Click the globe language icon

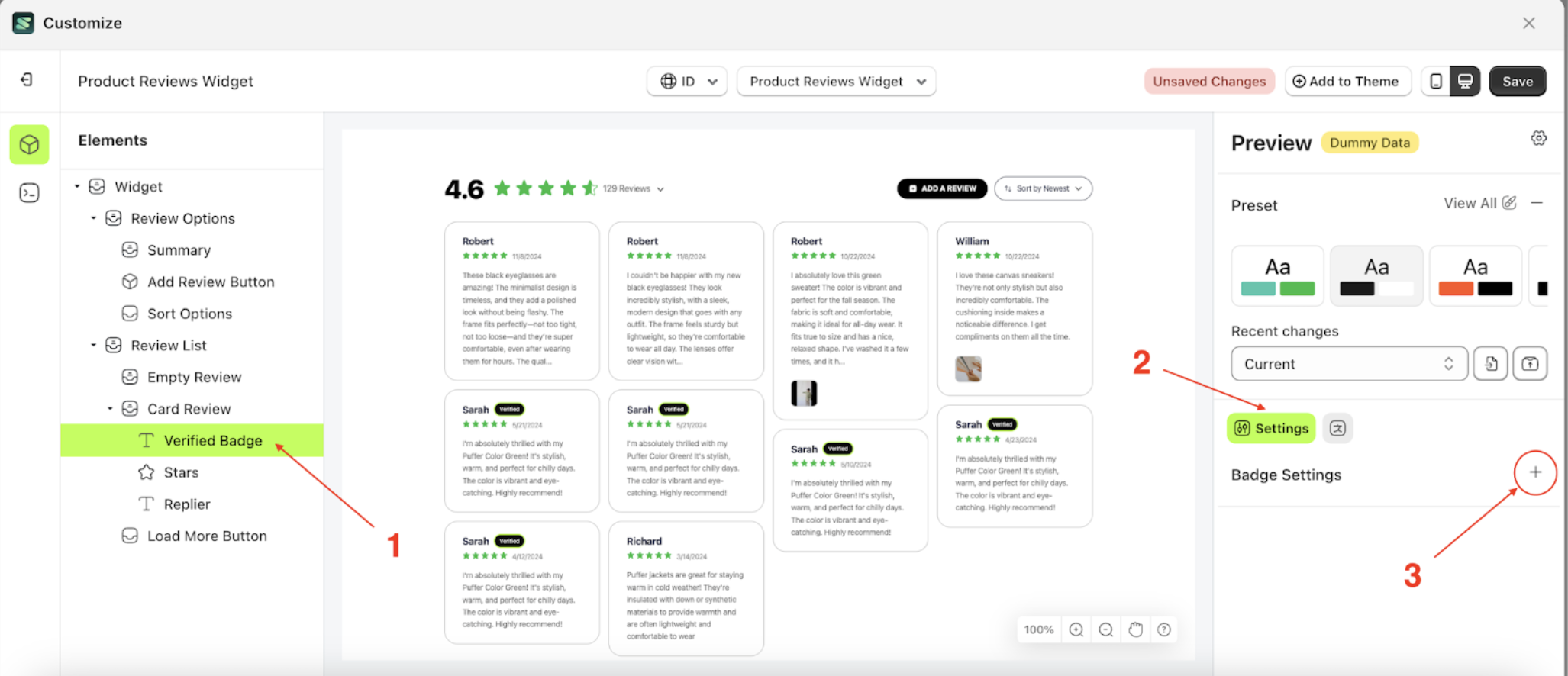[668, 81]
